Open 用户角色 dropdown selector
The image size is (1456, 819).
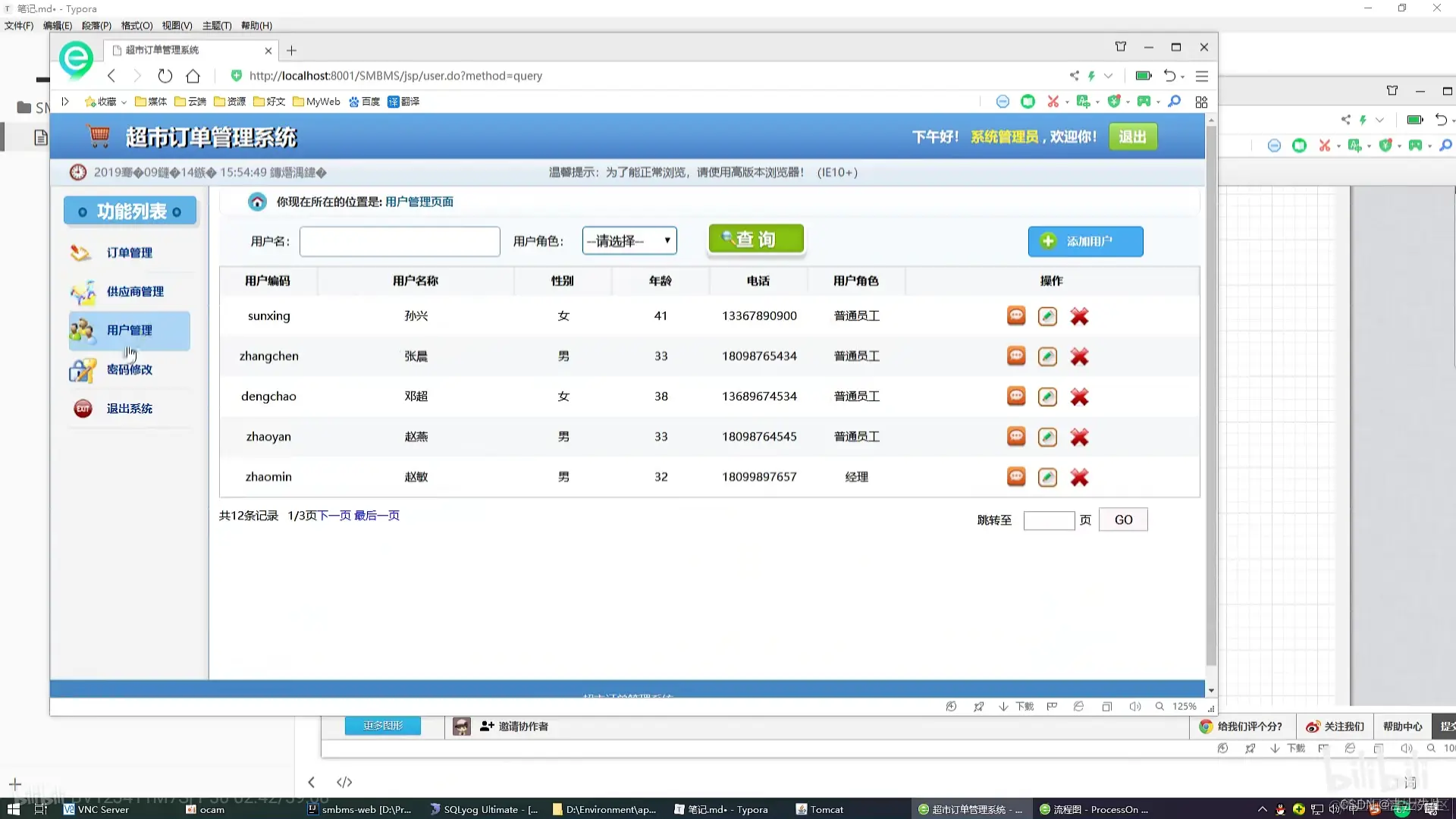point(629,241)
